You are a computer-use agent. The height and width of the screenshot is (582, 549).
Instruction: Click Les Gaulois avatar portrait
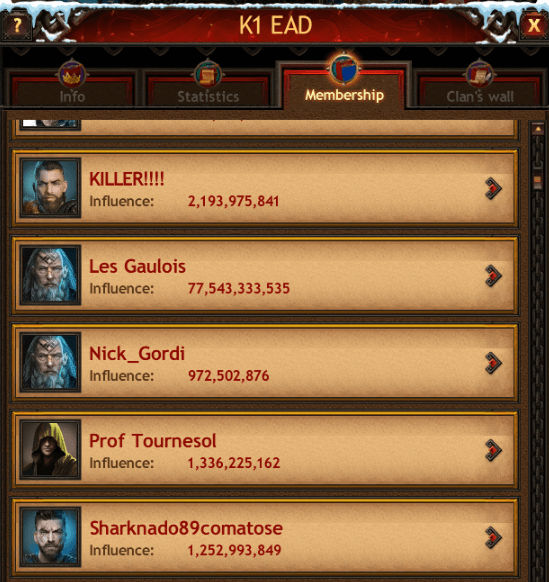pos(50,275)
